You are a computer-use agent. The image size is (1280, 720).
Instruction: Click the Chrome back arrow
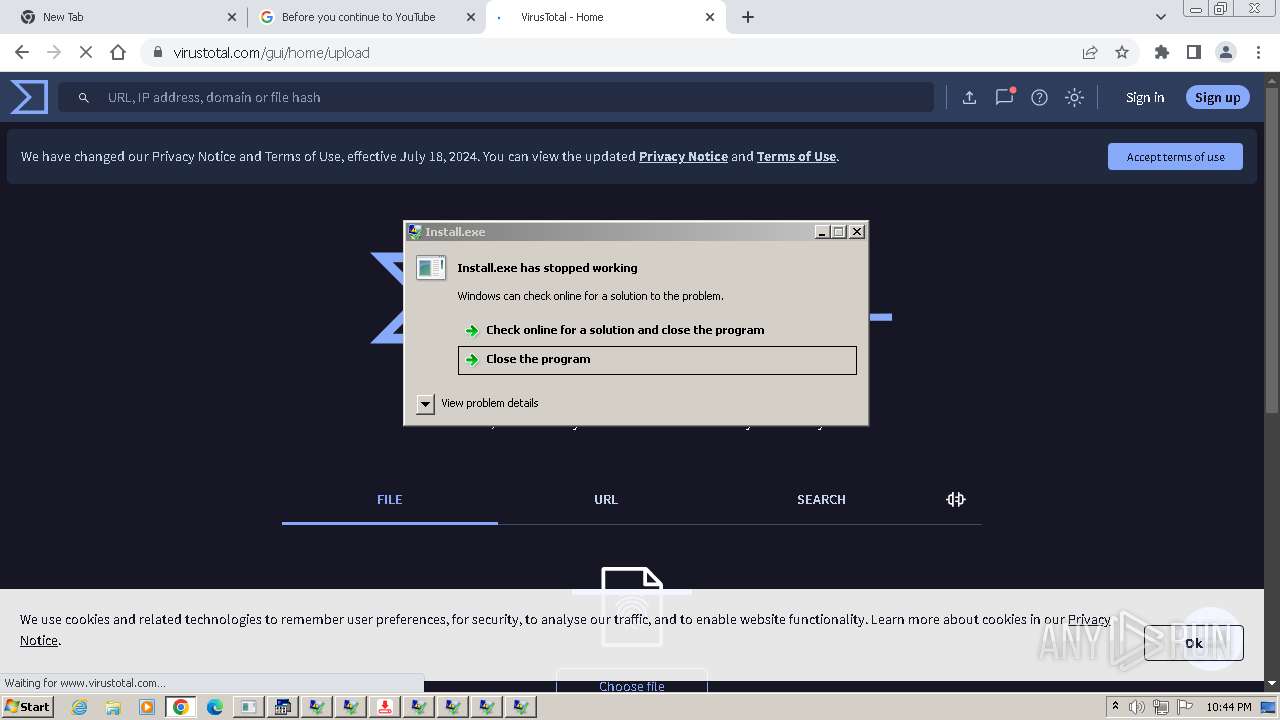pos(22,52)
